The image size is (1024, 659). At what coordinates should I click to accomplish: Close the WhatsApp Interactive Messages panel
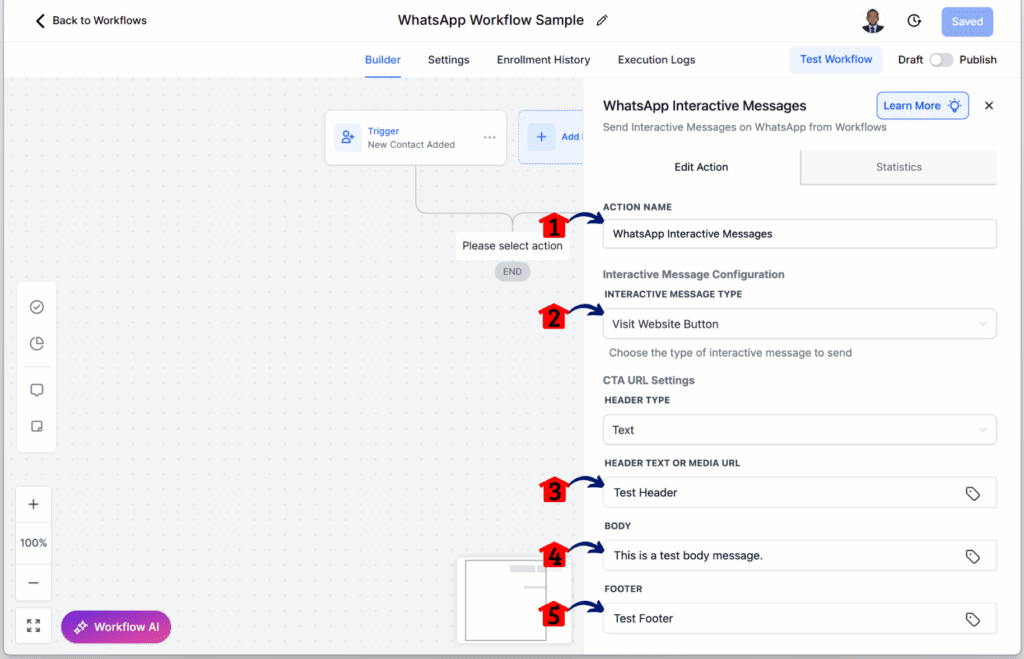(x=989, y=106)
